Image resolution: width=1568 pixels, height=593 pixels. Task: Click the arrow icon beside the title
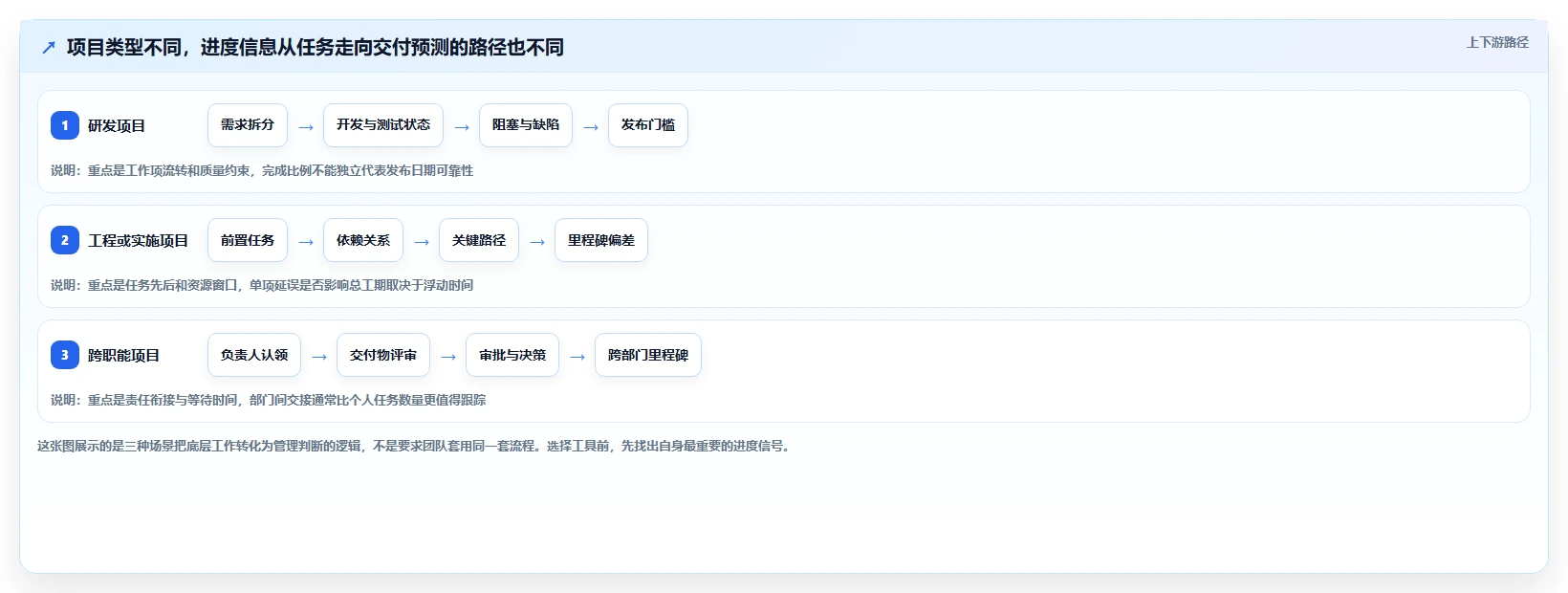point(49,47)
